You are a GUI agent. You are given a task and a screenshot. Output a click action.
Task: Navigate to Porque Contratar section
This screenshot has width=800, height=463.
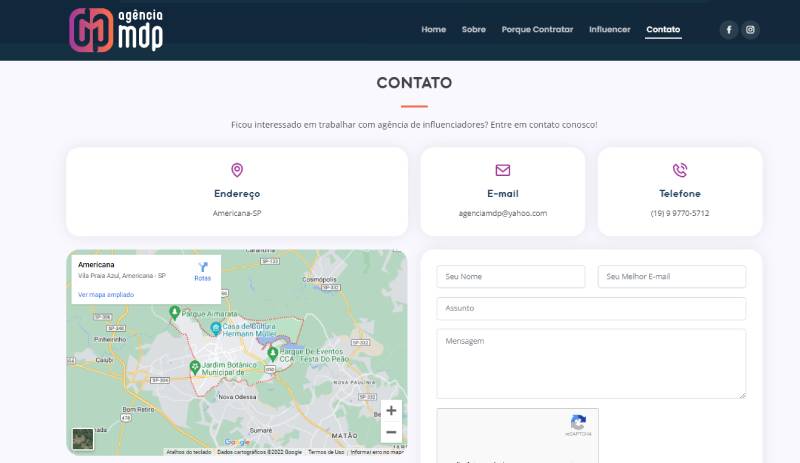tap(537, 30)
